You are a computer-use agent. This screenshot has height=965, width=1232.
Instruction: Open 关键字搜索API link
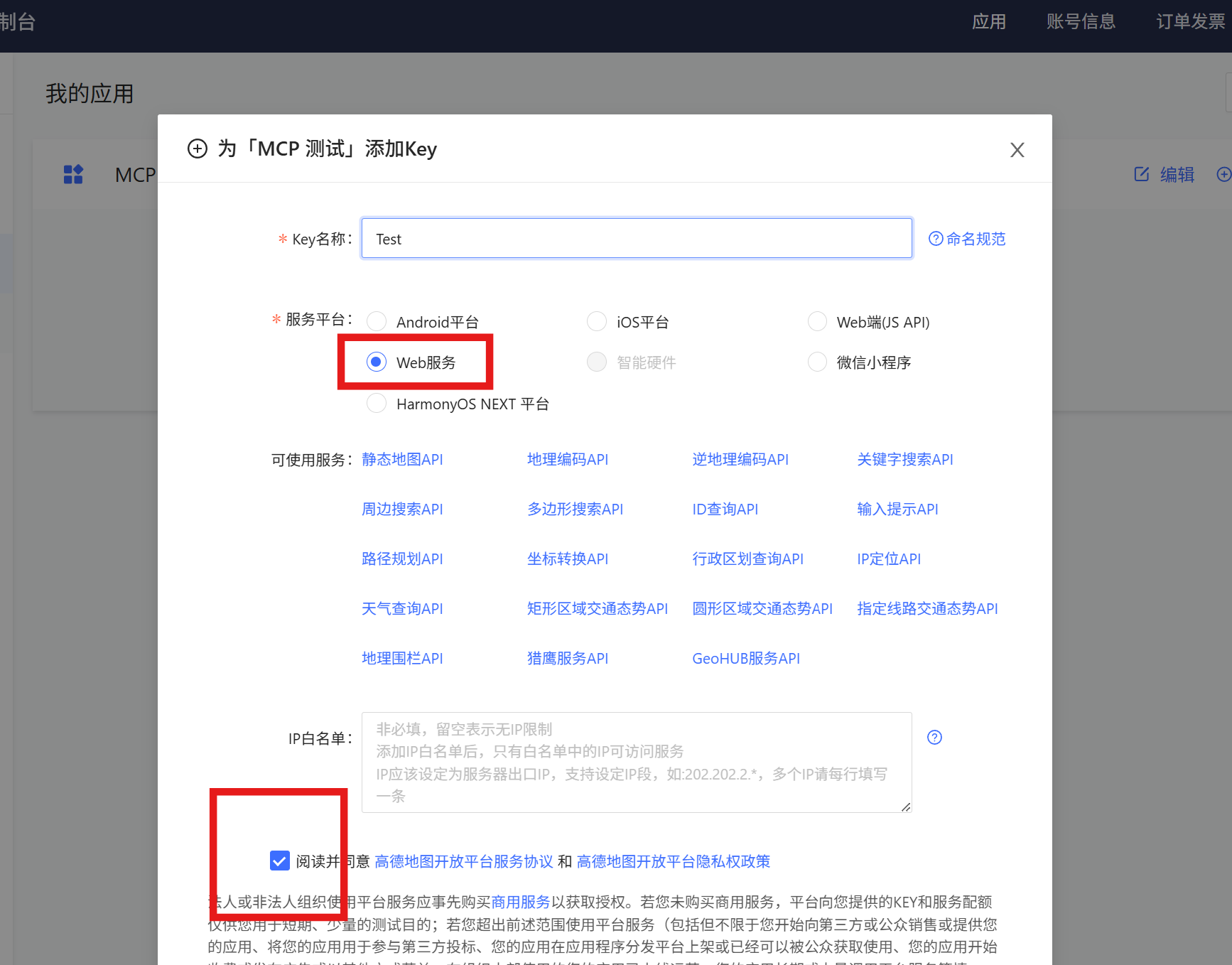pos(905,460)
